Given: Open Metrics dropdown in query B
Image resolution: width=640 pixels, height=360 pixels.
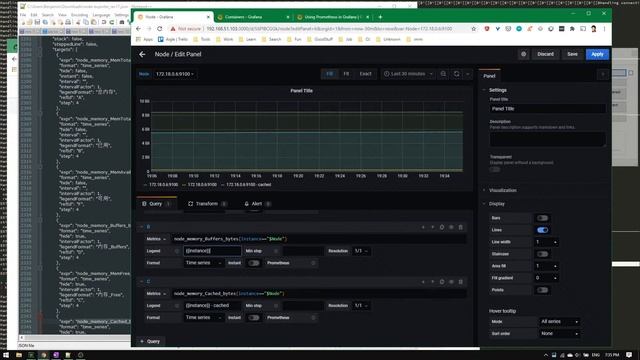Looking at the screenshot, I should point(156,239).
